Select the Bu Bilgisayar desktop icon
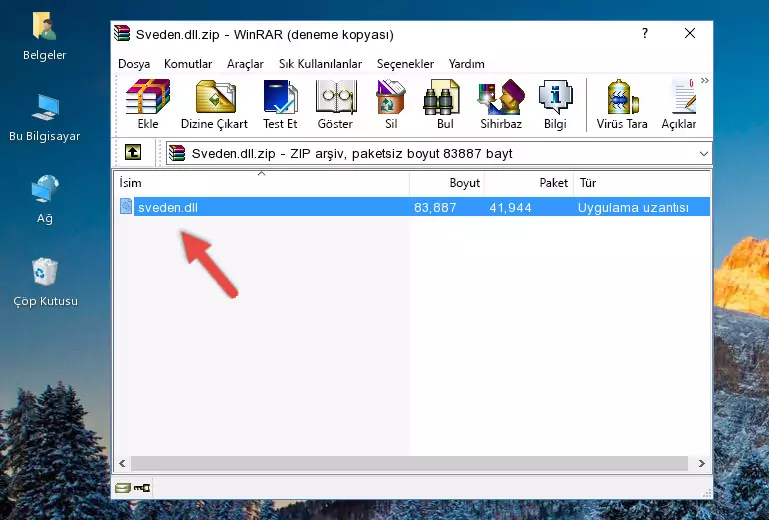Screen dimensions: 769x520 coord(45,118)
